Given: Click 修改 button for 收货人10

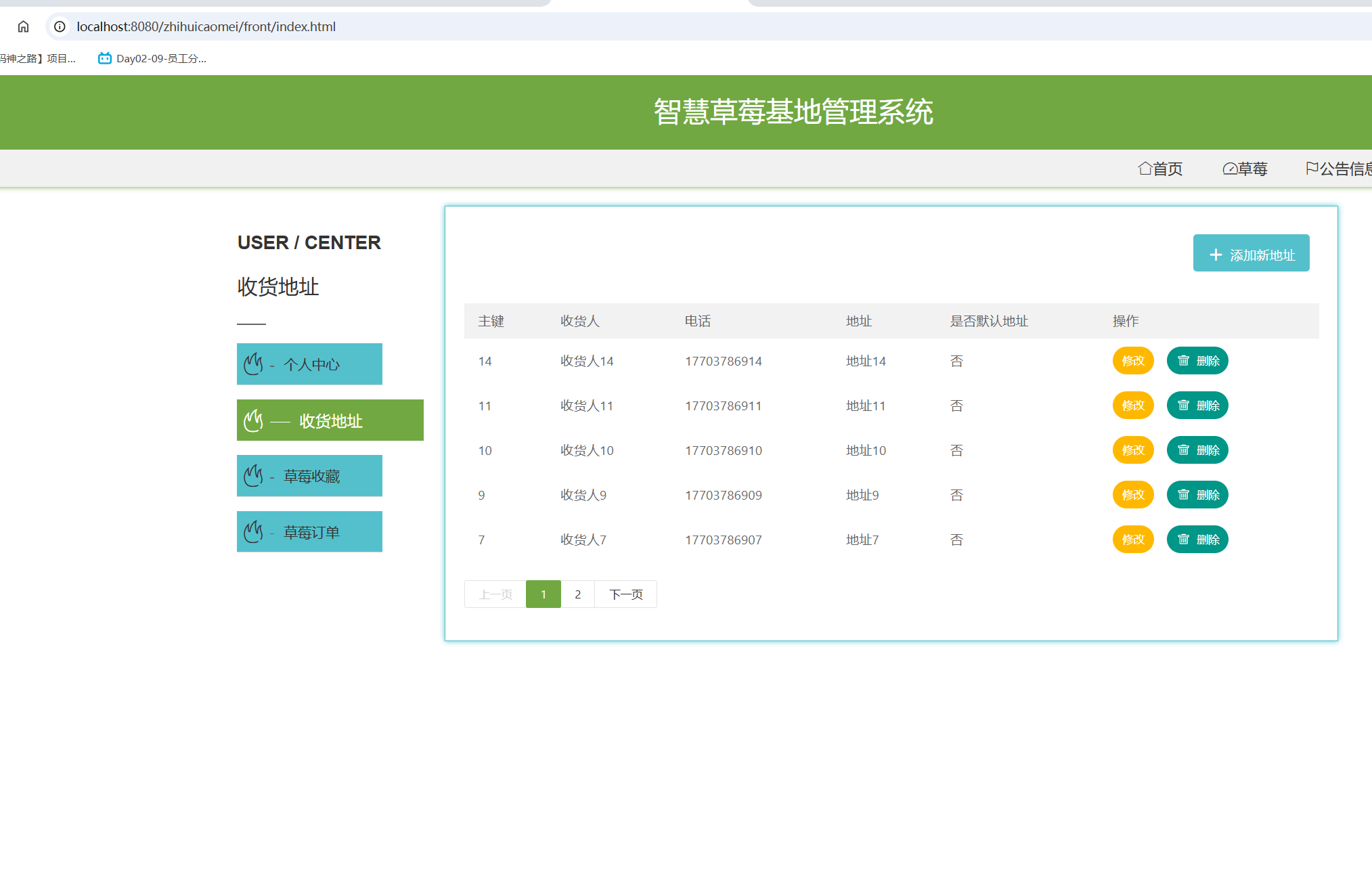Looking at the screenshot, I should pos(1133,450).
